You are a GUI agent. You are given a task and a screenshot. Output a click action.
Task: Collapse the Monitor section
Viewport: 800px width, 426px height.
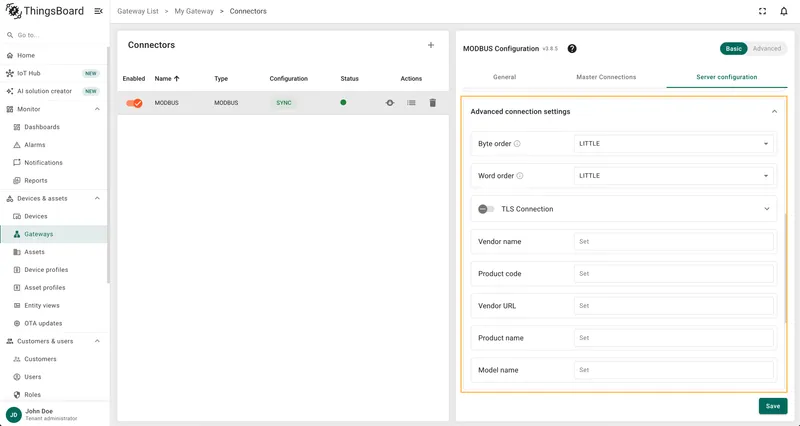click(97, 109)
